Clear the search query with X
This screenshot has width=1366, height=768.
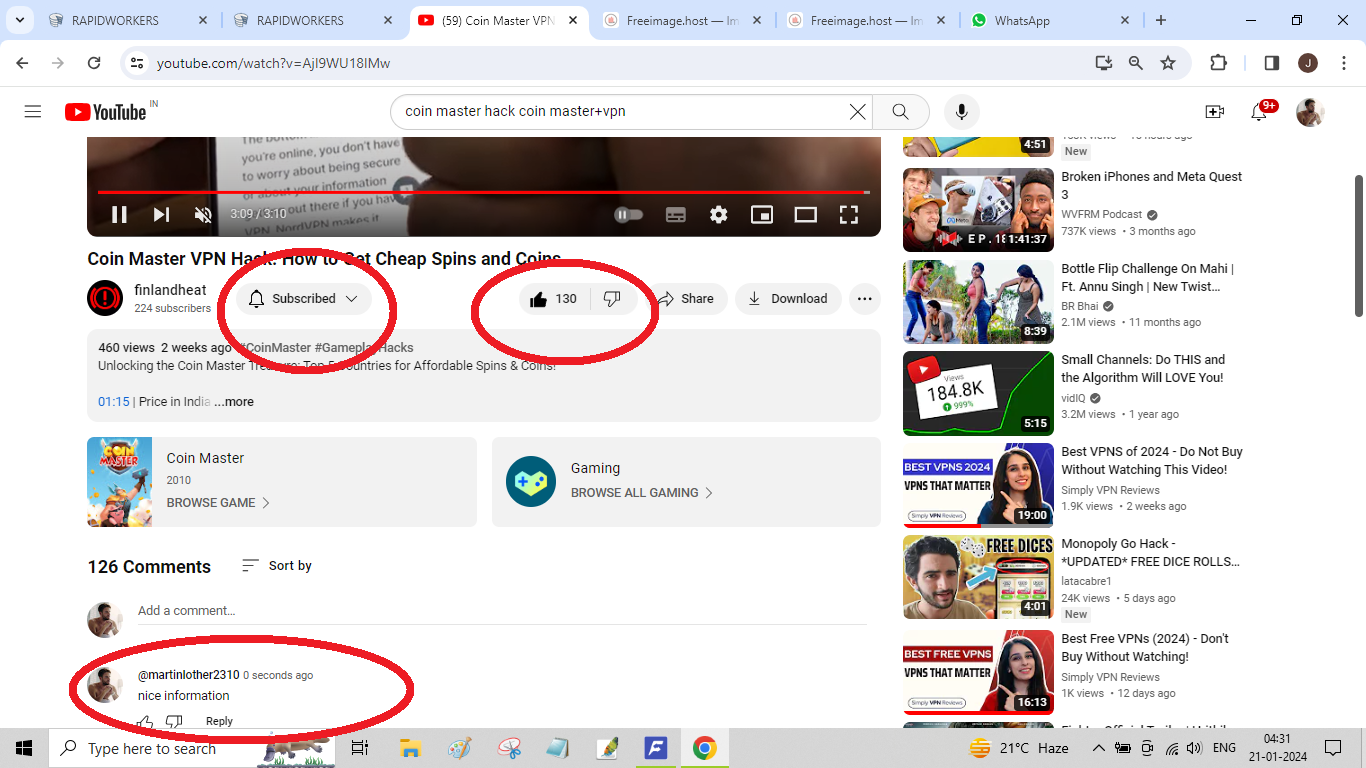(x=857, y=112)
